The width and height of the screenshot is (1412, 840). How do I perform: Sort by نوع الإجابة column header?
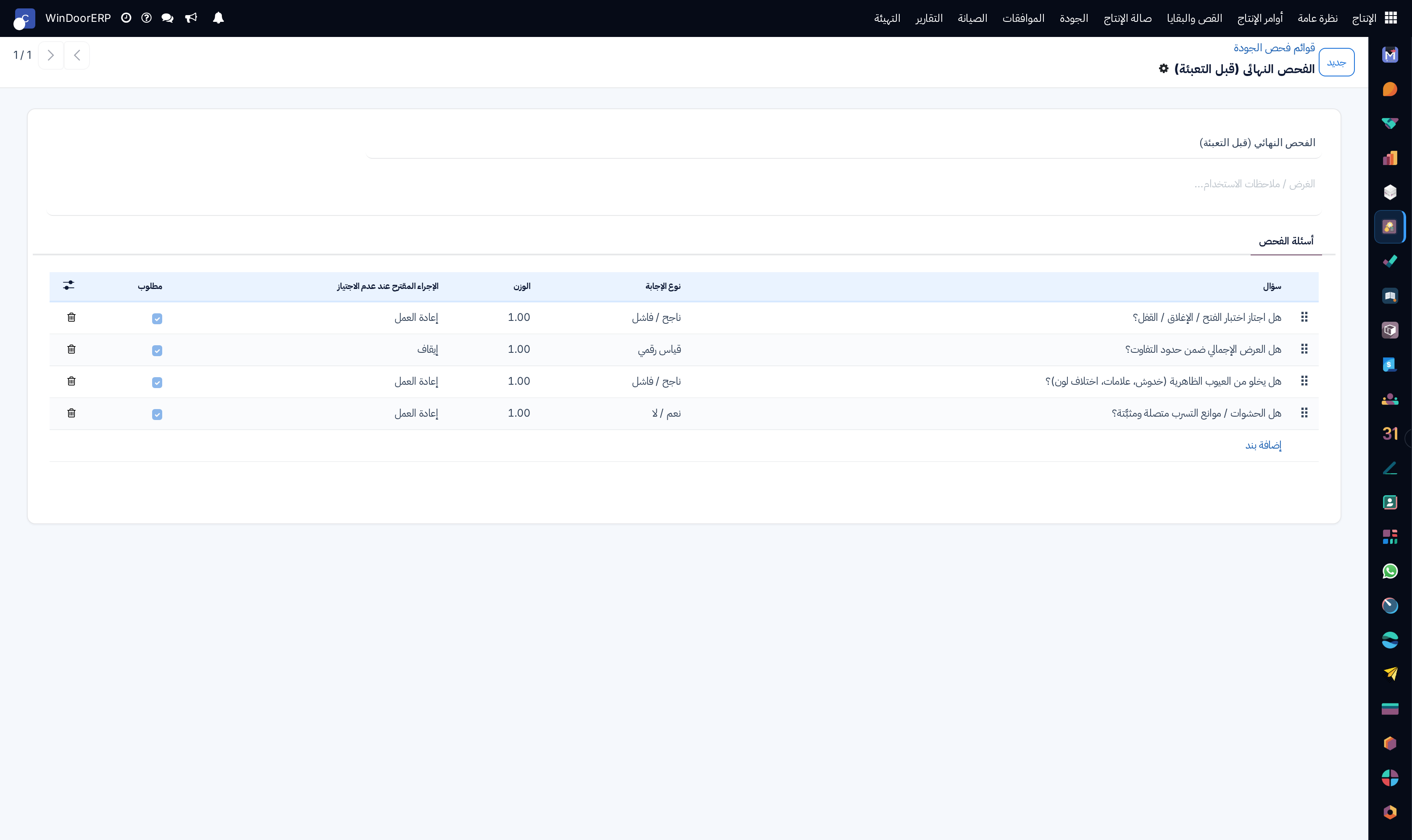(663, 286)
